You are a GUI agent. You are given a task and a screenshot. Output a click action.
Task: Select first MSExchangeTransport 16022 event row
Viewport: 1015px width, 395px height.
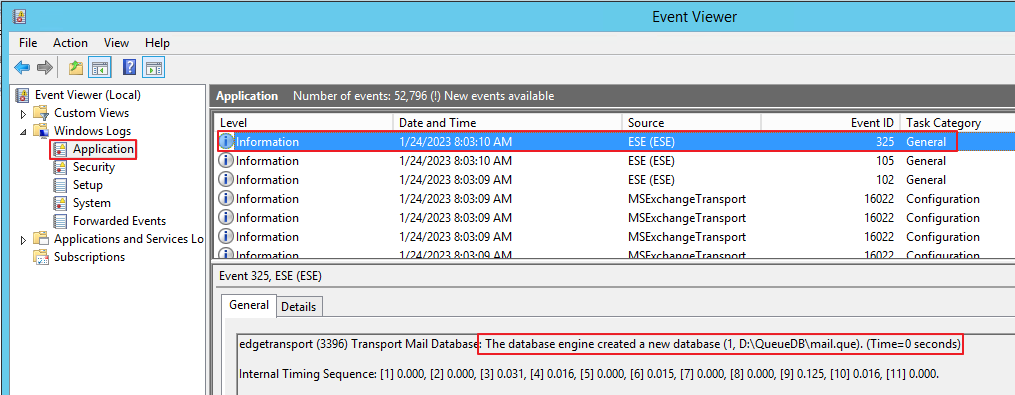pos(614,199)
